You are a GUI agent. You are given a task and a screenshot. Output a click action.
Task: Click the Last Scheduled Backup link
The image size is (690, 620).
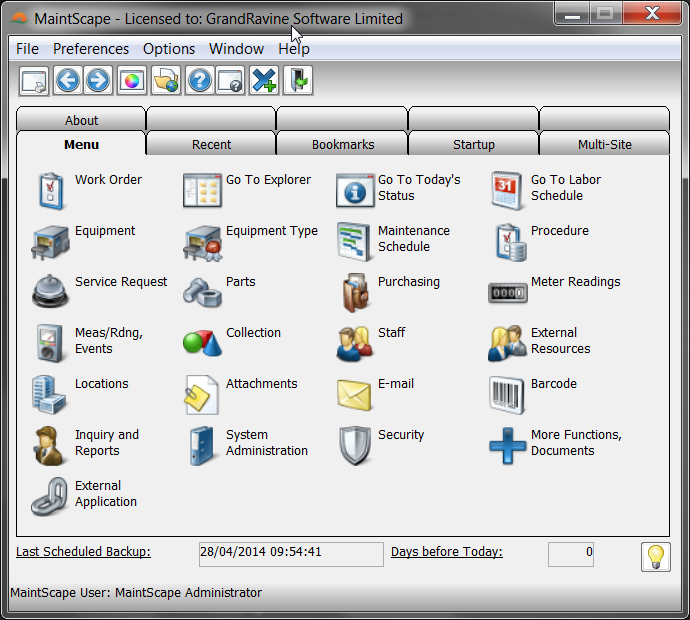(x=83, y=551)
